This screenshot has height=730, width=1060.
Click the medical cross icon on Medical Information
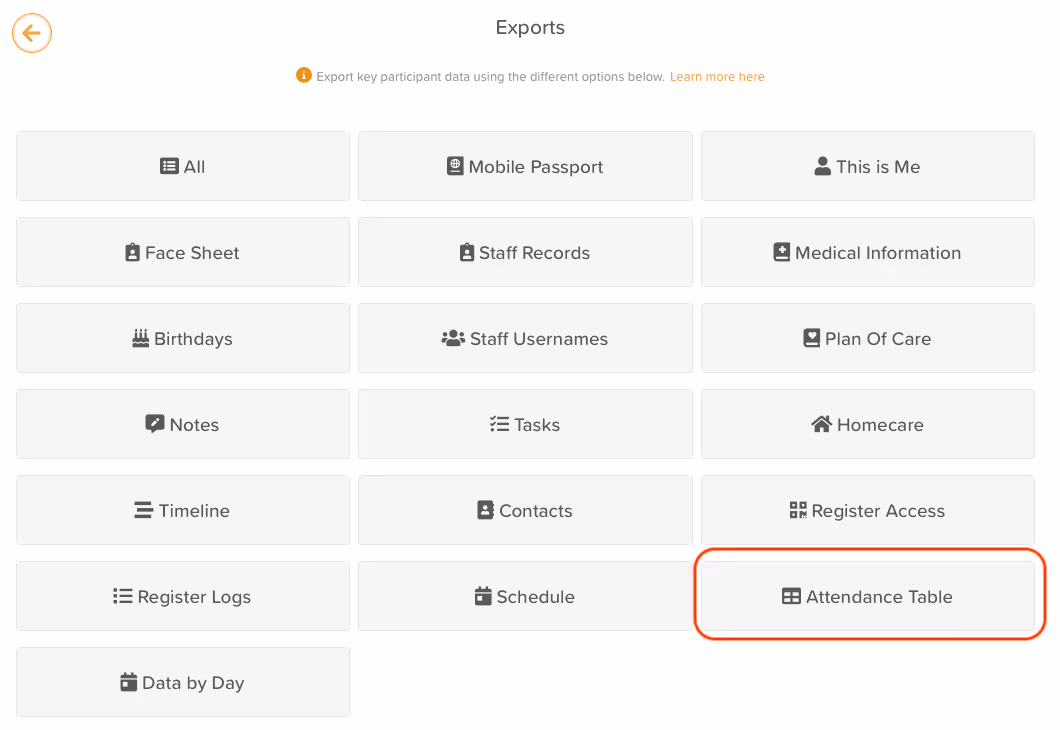coord(781,252)
